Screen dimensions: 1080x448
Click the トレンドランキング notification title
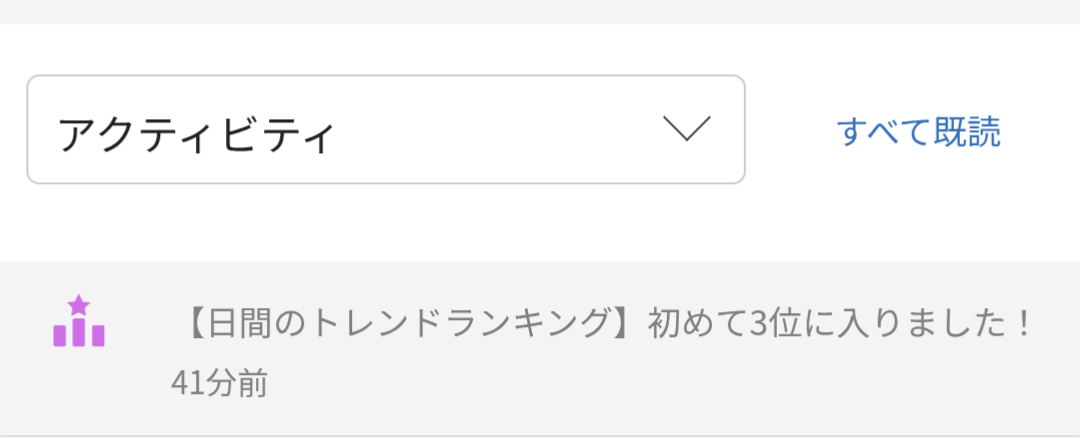coord(410,324)
